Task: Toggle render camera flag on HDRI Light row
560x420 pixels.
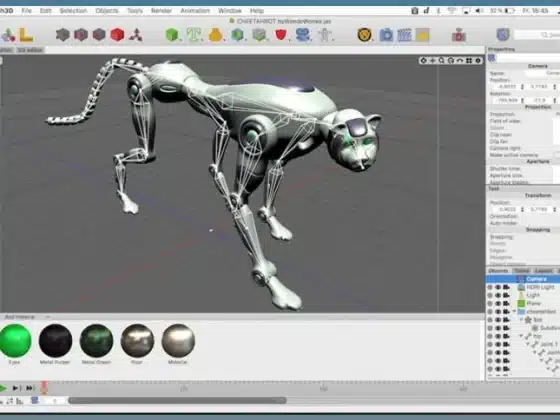Action: coord(506,287)
